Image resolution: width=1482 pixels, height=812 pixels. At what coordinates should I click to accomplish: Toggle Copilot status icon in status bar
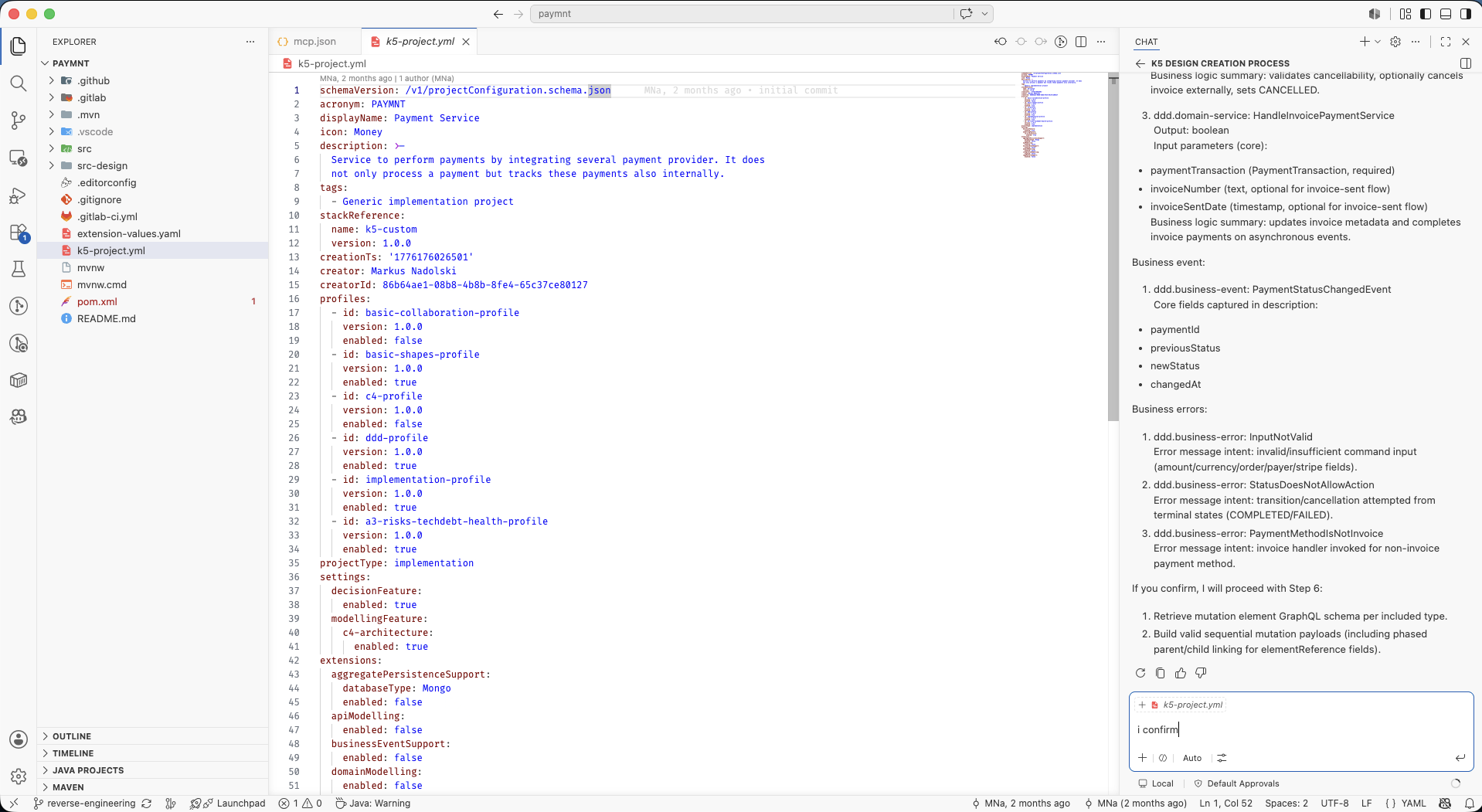coord(1446,804)
